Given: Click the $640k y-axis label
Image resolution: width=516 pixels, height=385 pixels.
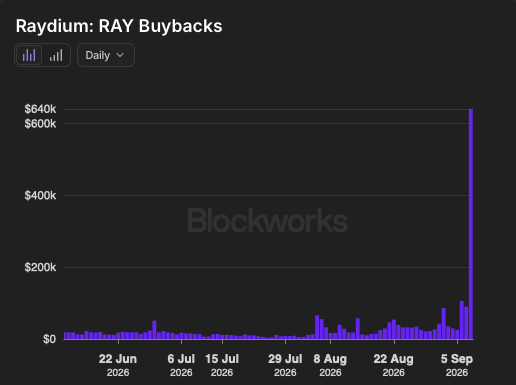Looking at the screenshot, I should [x=40, y=109].
